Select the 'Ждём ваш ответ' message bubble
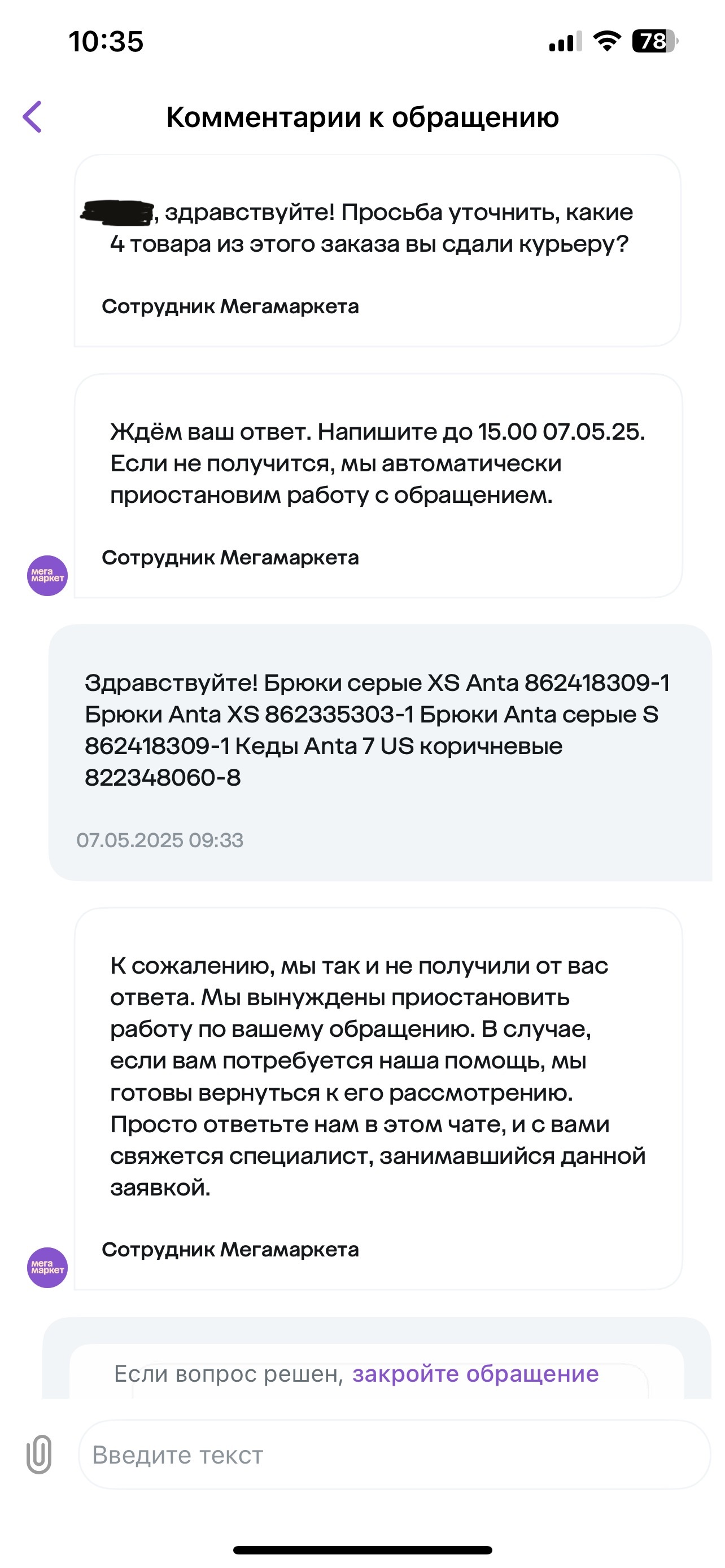The width and height of the screenshot is (725, 1568). (378, 486)
